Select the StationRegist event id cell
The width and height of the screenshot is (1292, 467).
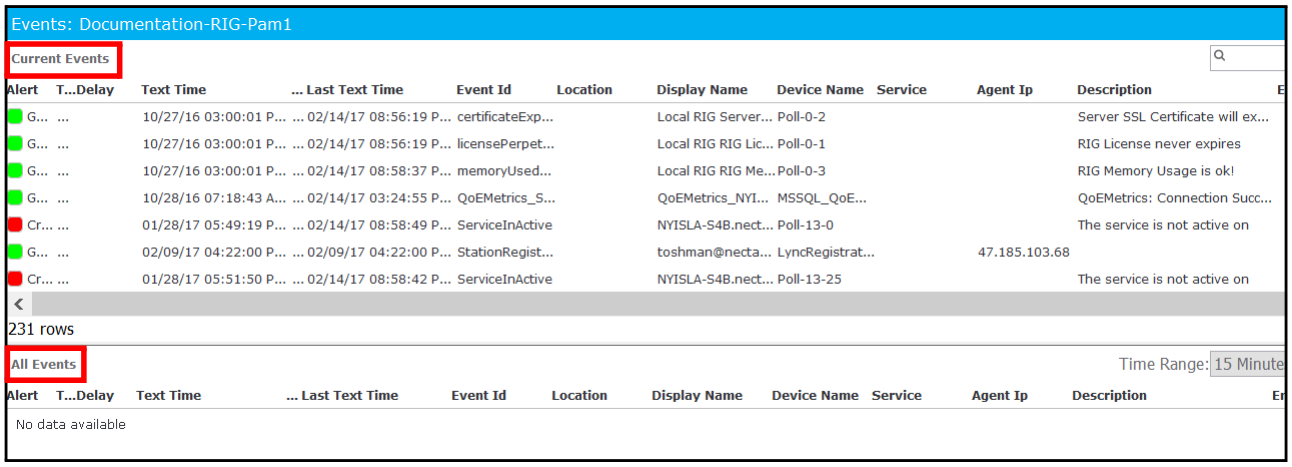coord(505,252)
